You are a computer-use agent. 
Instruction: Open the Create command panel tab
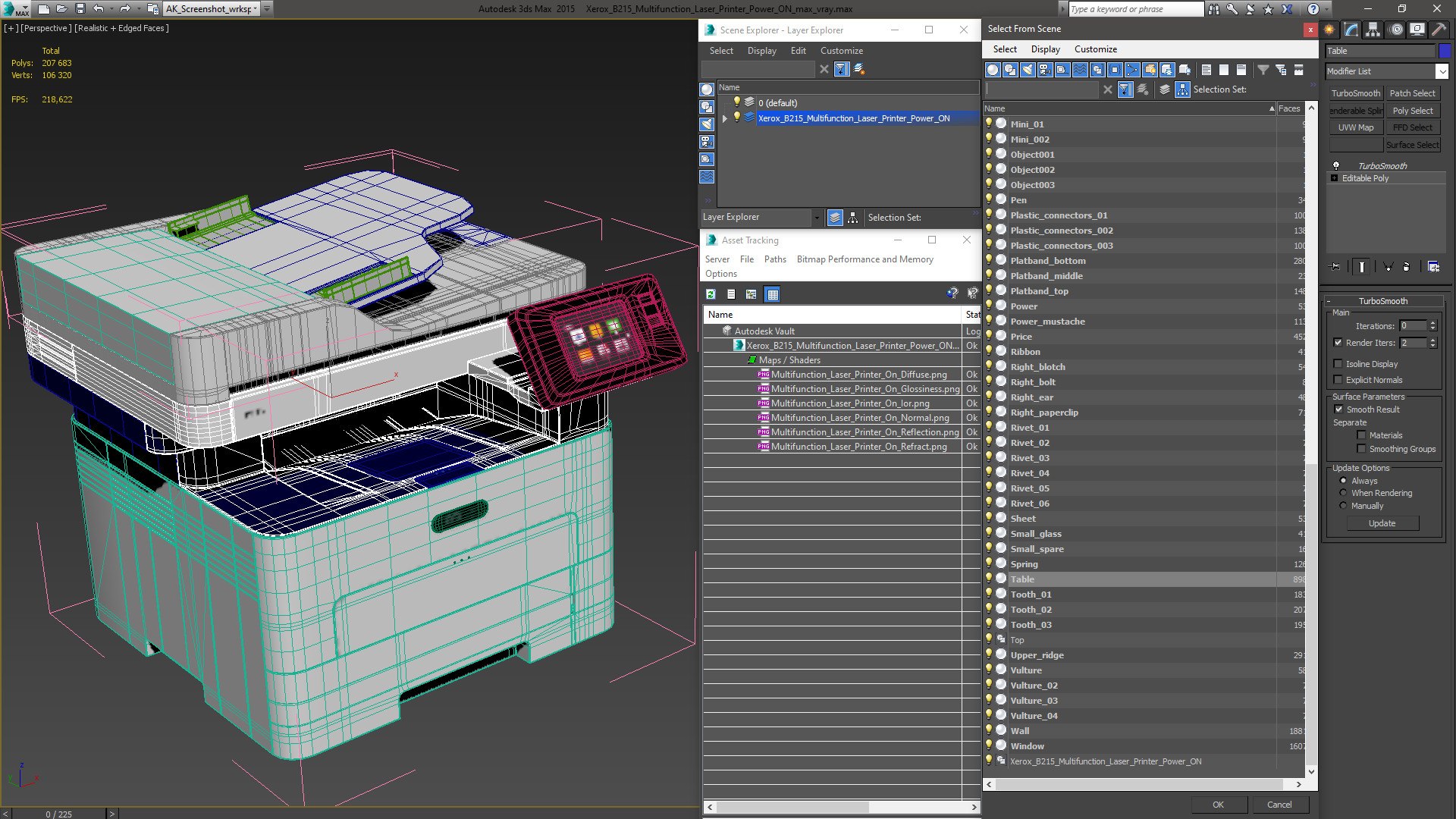(1329, 30)
